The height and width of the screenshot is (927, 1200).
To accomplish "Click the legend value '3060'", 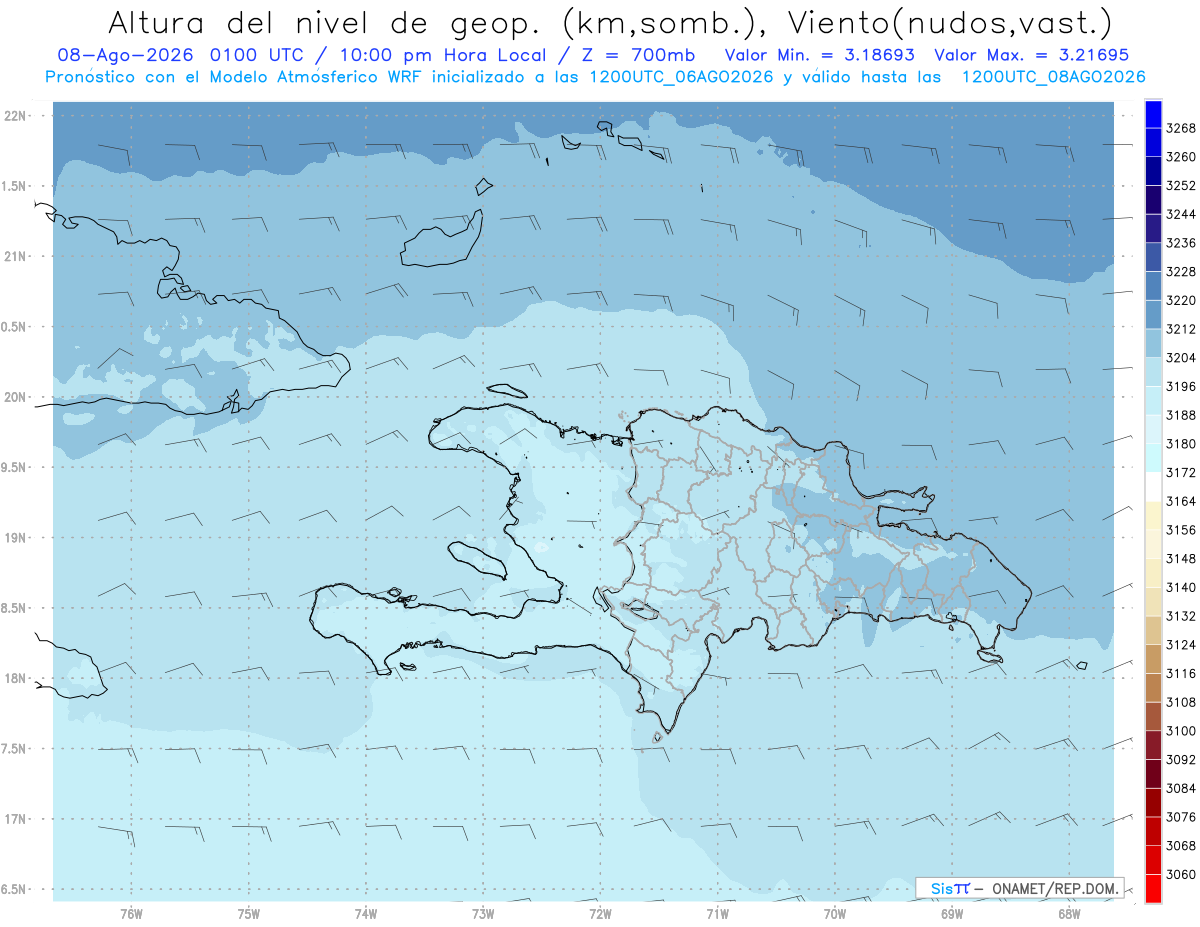I will [x=1181, y=874].
